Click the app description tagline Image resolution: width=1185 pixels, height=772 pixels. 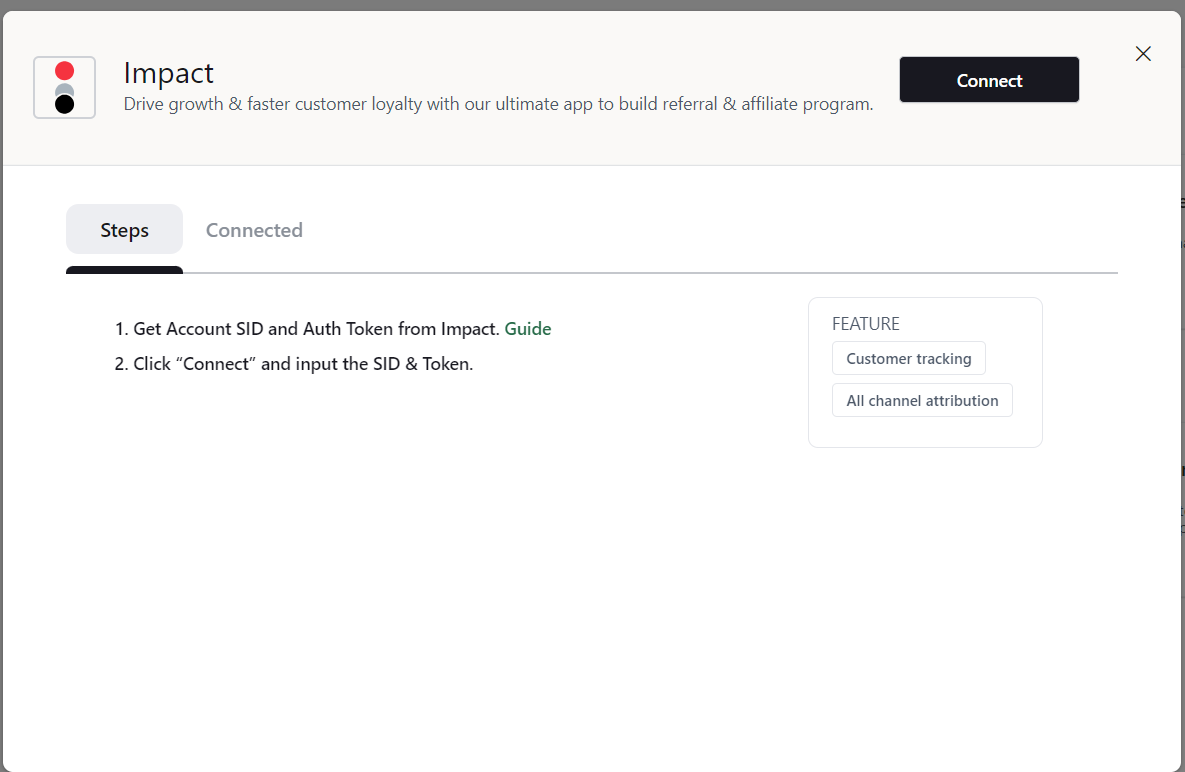[498, 103]
